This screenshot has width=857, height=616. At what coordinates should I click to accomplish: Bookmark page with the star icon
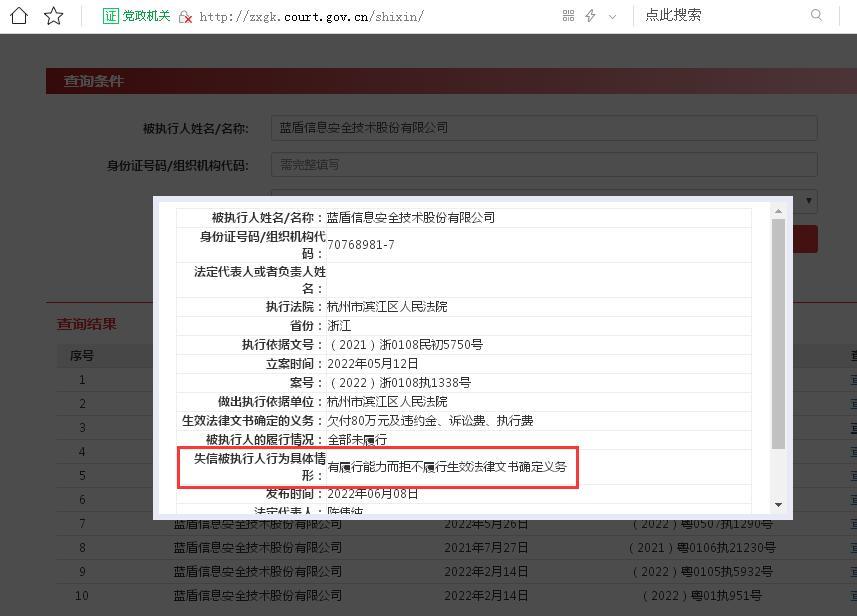coord(54,16)
